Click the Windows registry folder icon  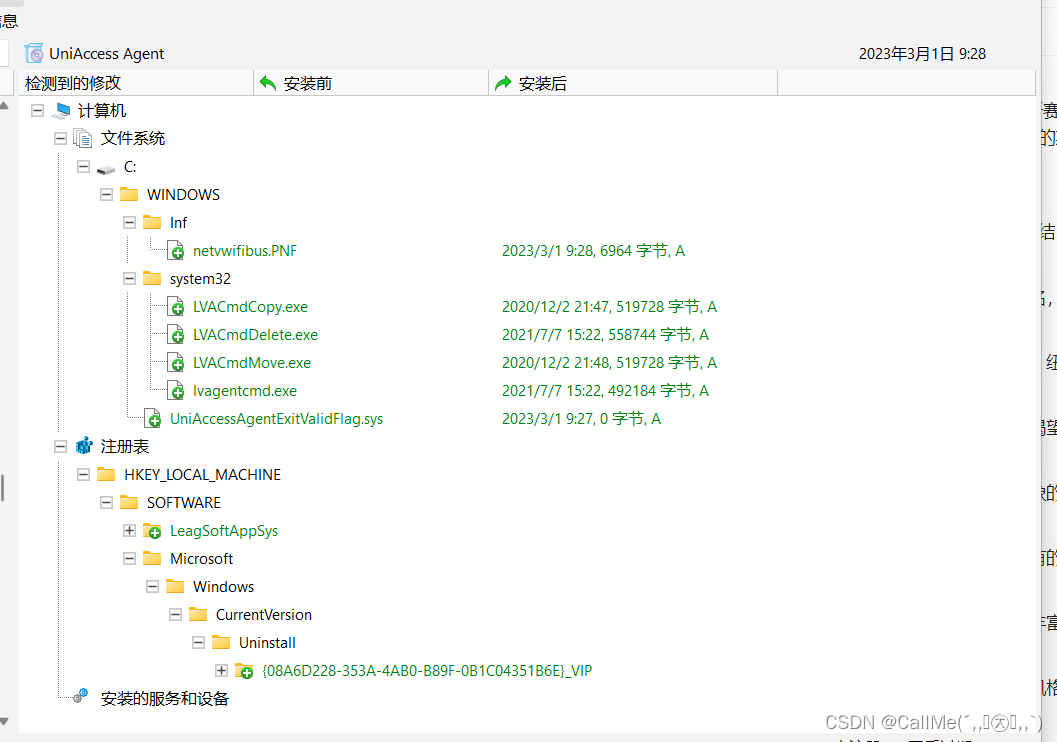click(x=175, y=586)
